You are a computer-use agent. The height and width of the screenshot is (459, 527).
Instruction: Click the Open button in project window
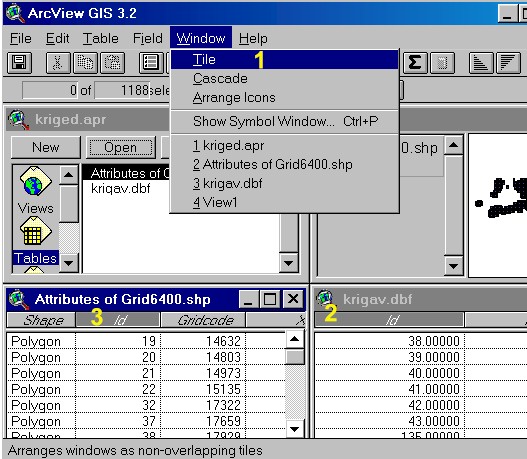(x=120, y=147)
